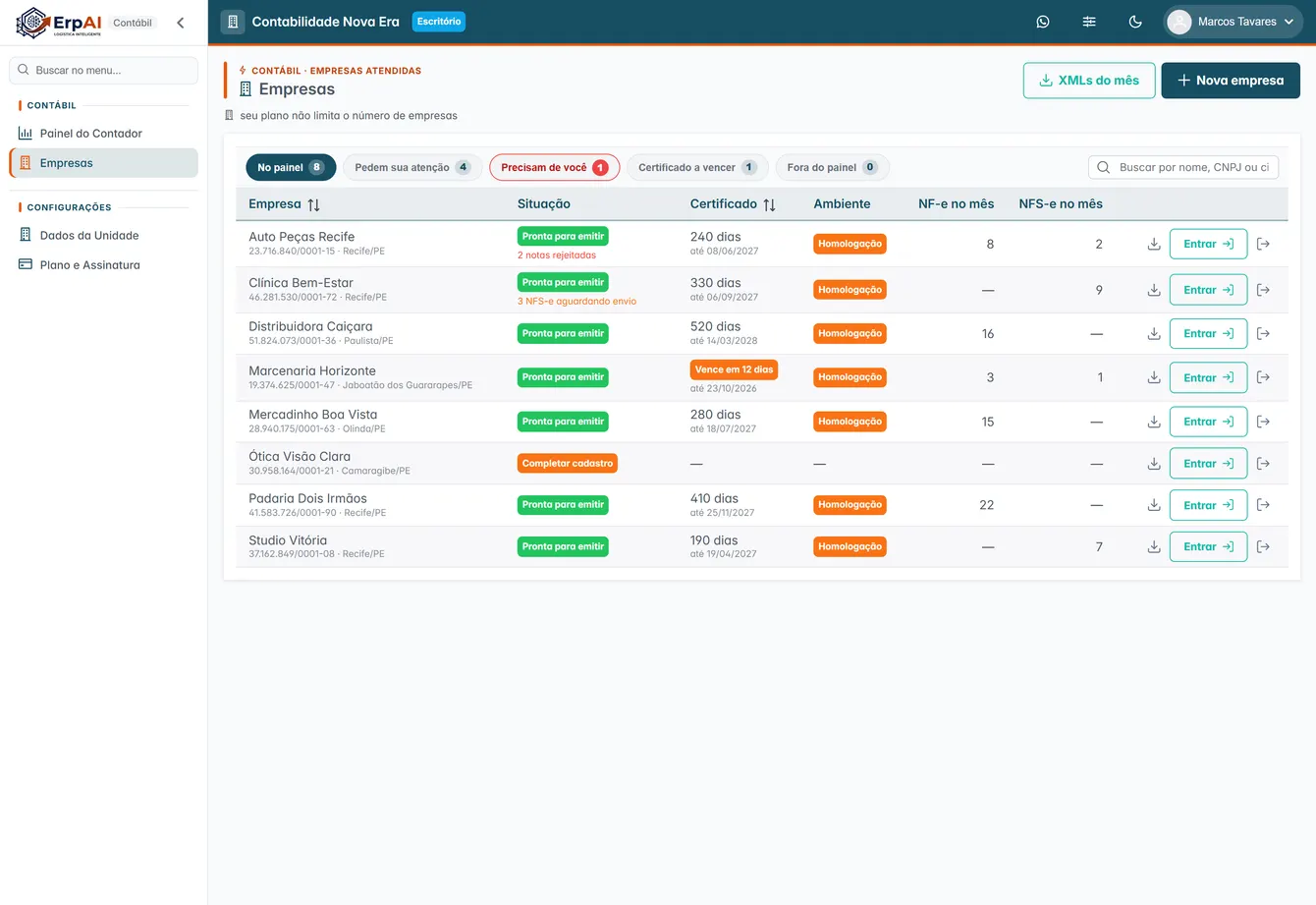Remove Distribuidora Caiçara from panel icon
This screenshot has width=1316, height=905.
(x=1263, y=333)
